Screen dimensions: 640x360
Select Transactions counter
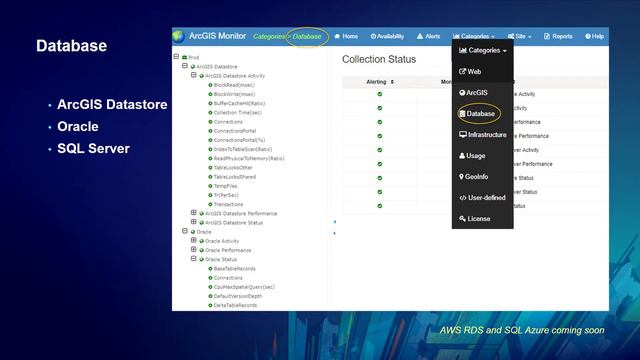[x=228, y=204]
